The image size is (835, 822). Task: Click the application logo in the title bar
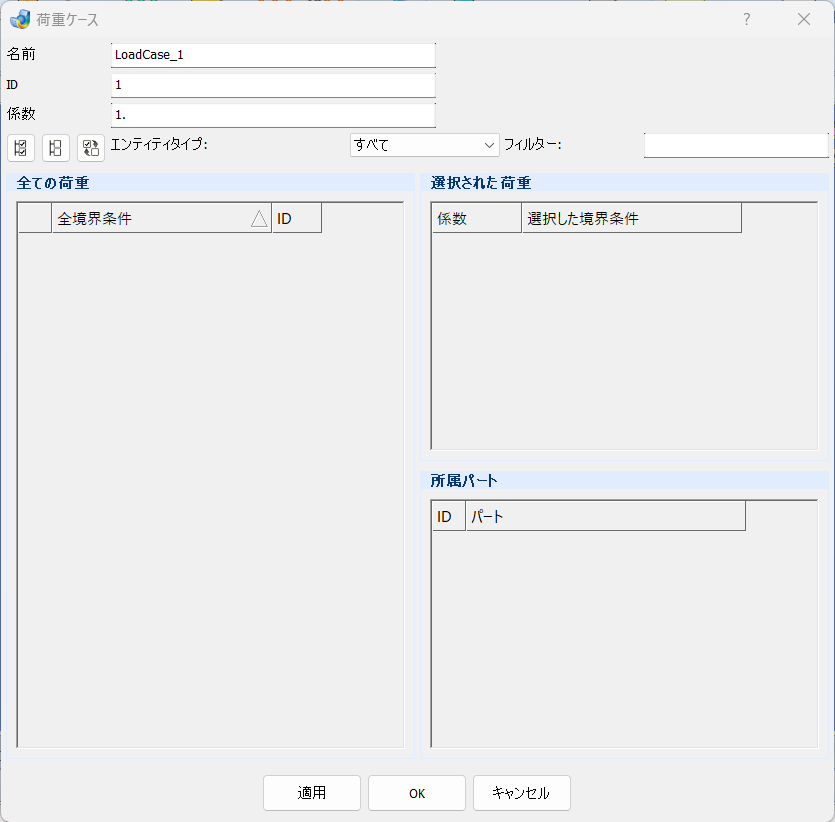20,20
